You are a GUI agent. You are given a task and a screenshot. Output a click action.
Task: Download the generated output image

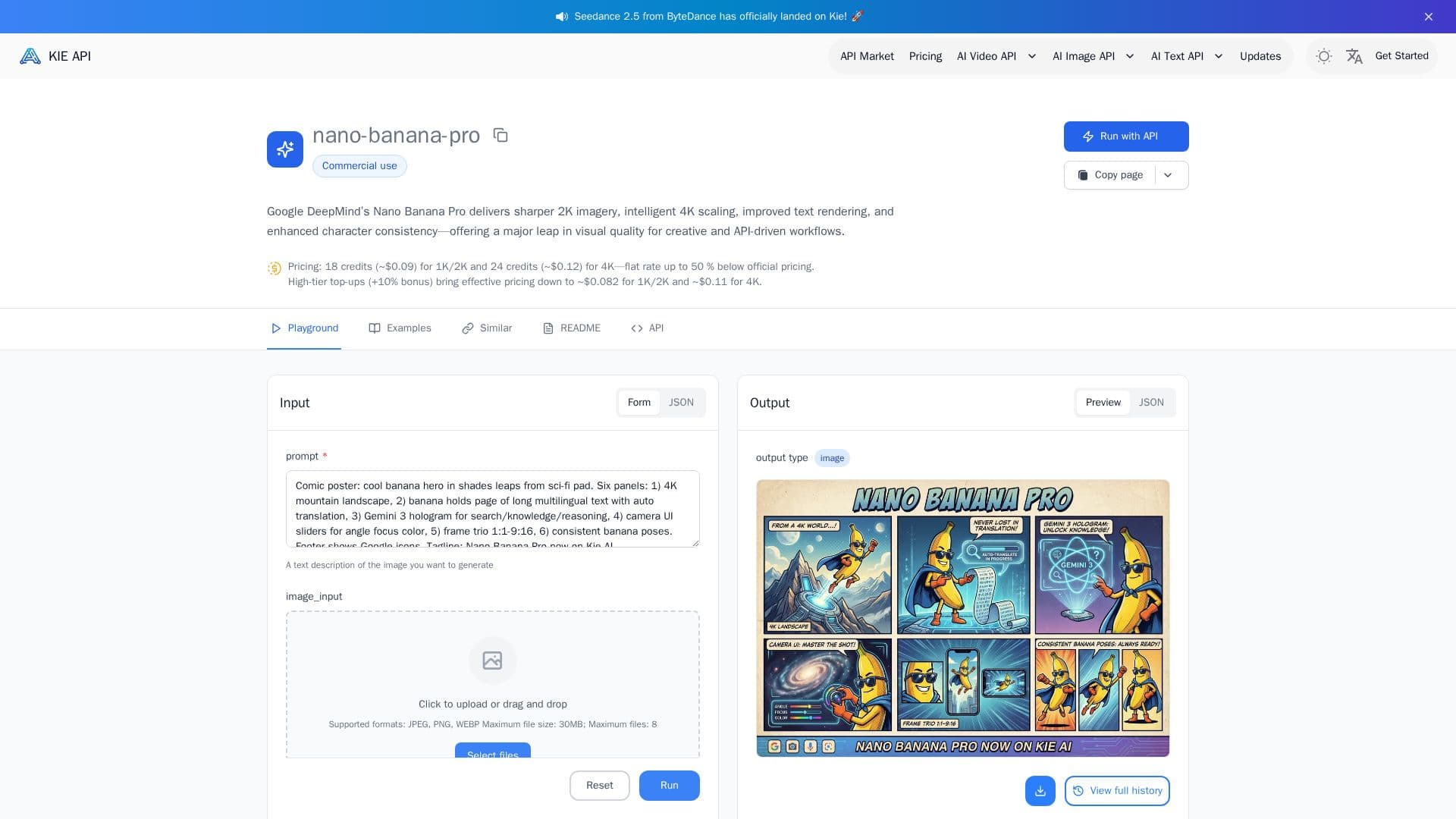(x=1040, y=791)
